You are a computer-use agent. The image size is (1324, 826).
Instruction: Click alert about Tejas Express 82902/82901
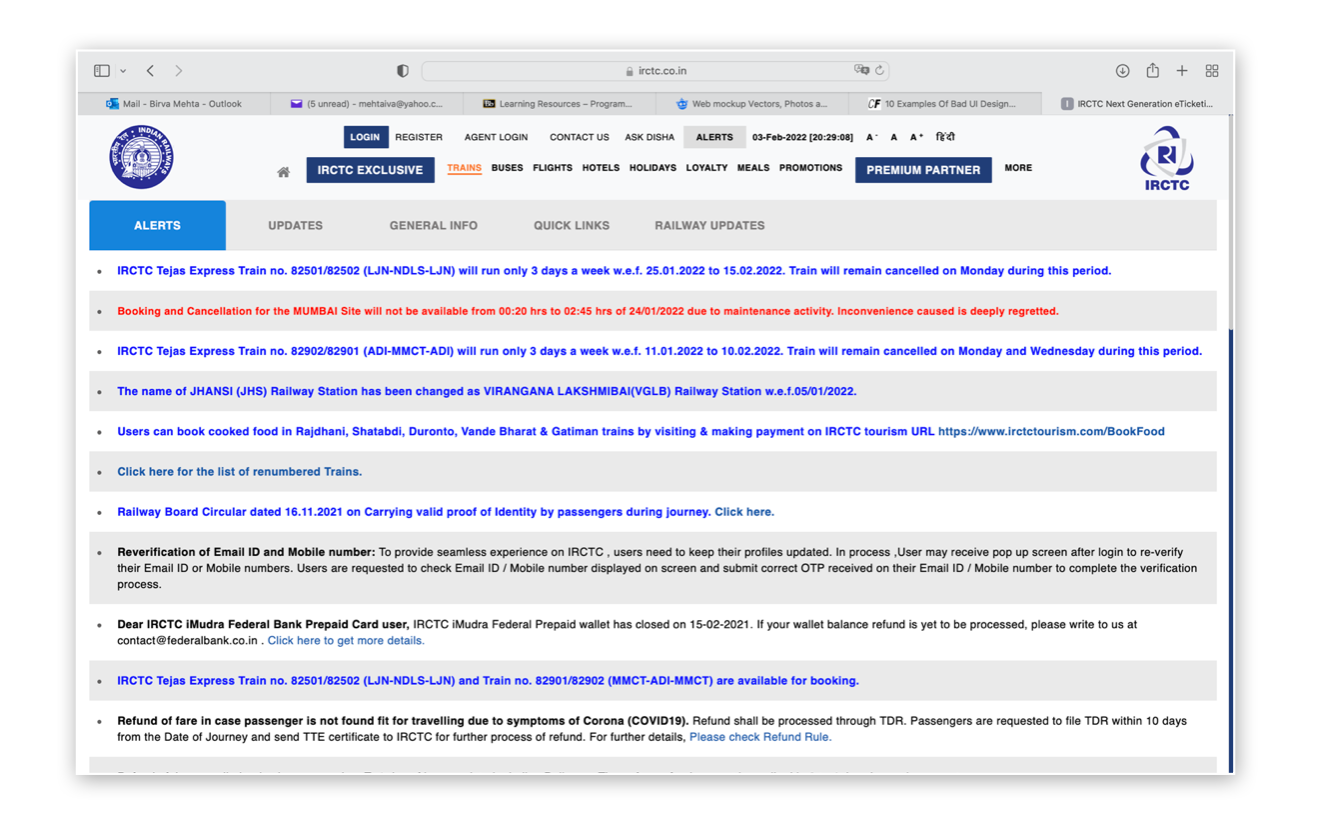click(659, 351)
